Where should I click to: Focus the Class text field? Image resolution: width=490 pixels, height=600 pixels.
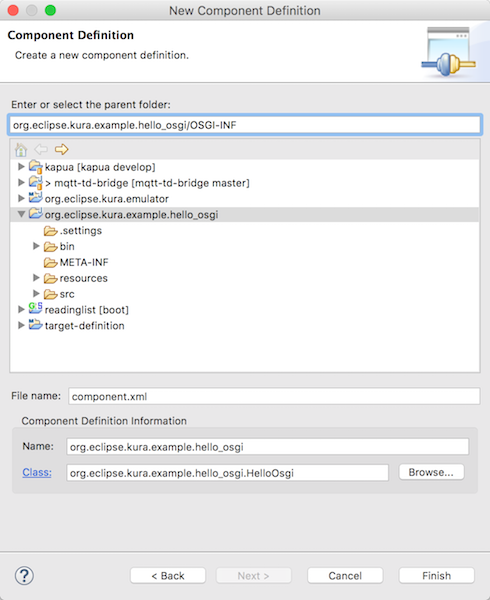point(228,473)
